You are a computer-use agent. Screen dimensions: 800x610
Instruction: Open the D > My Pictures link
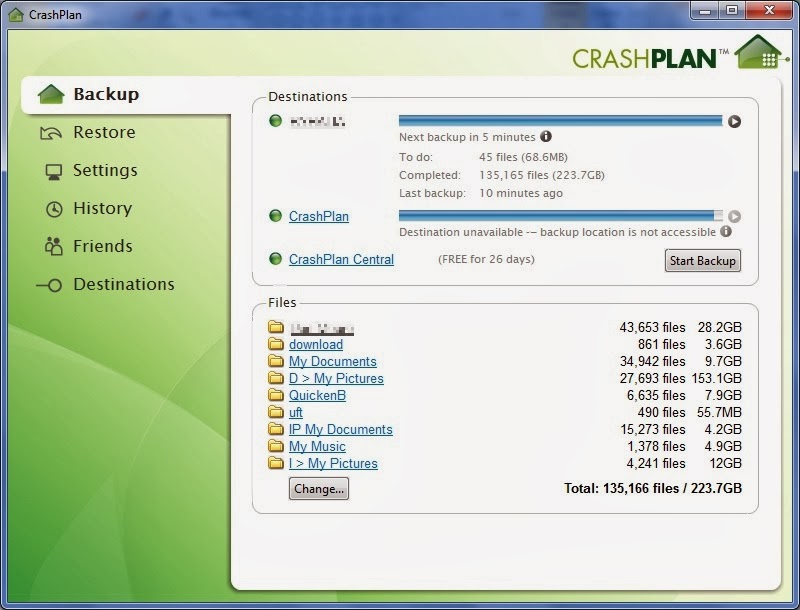(336, 378)
